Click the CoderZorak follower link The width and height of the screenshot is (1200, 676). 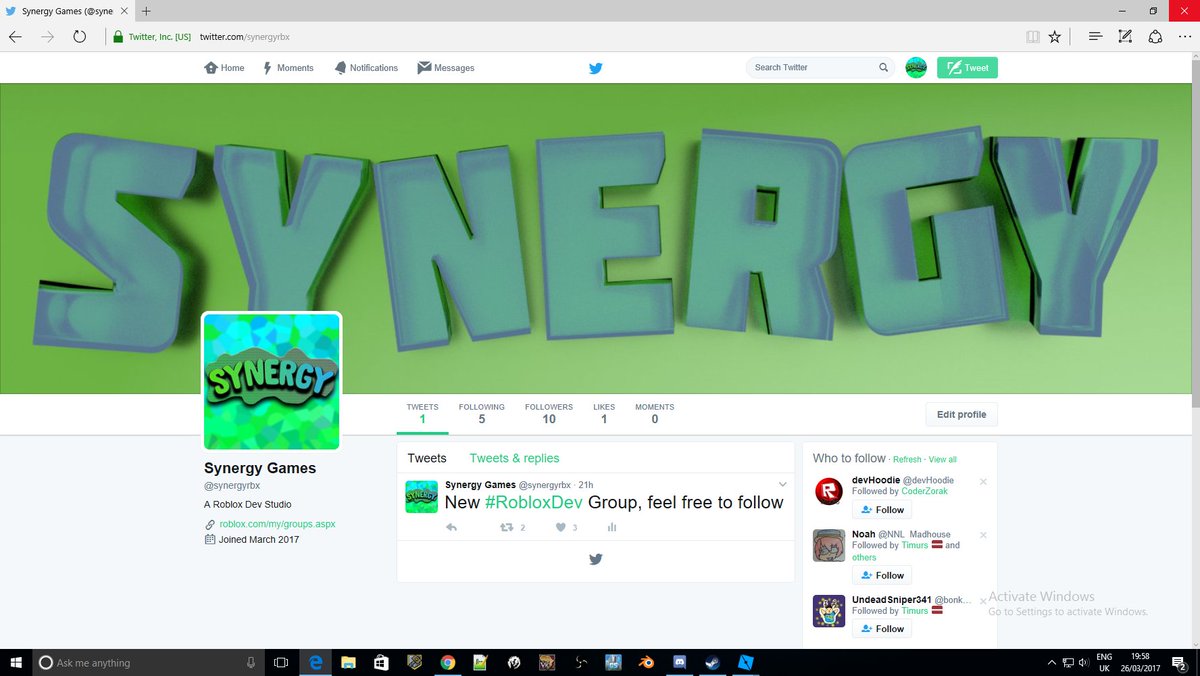[924, 491]
